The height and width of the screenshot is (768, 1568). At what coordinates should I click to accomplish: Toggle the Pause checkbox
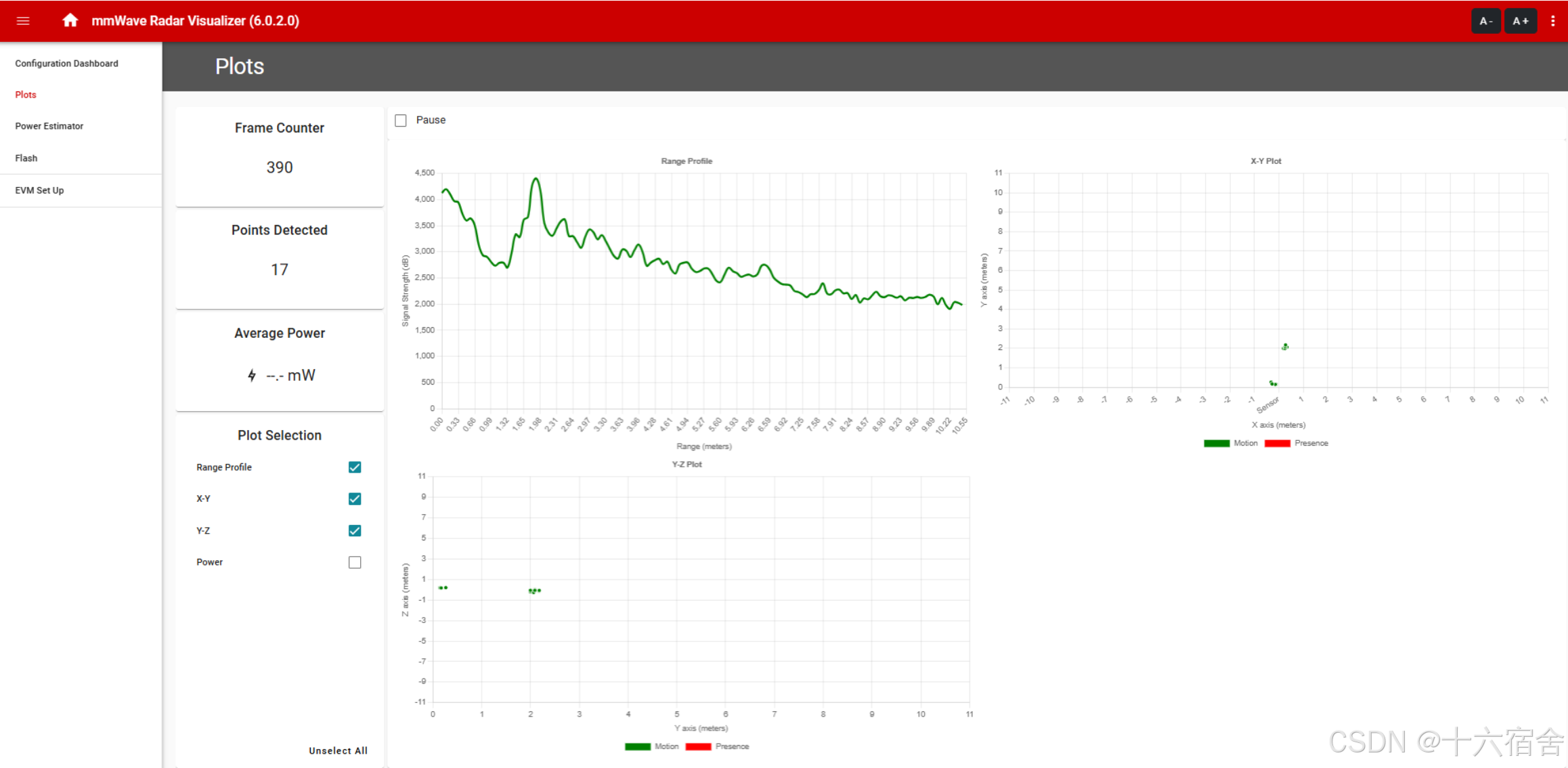[401, 121]
